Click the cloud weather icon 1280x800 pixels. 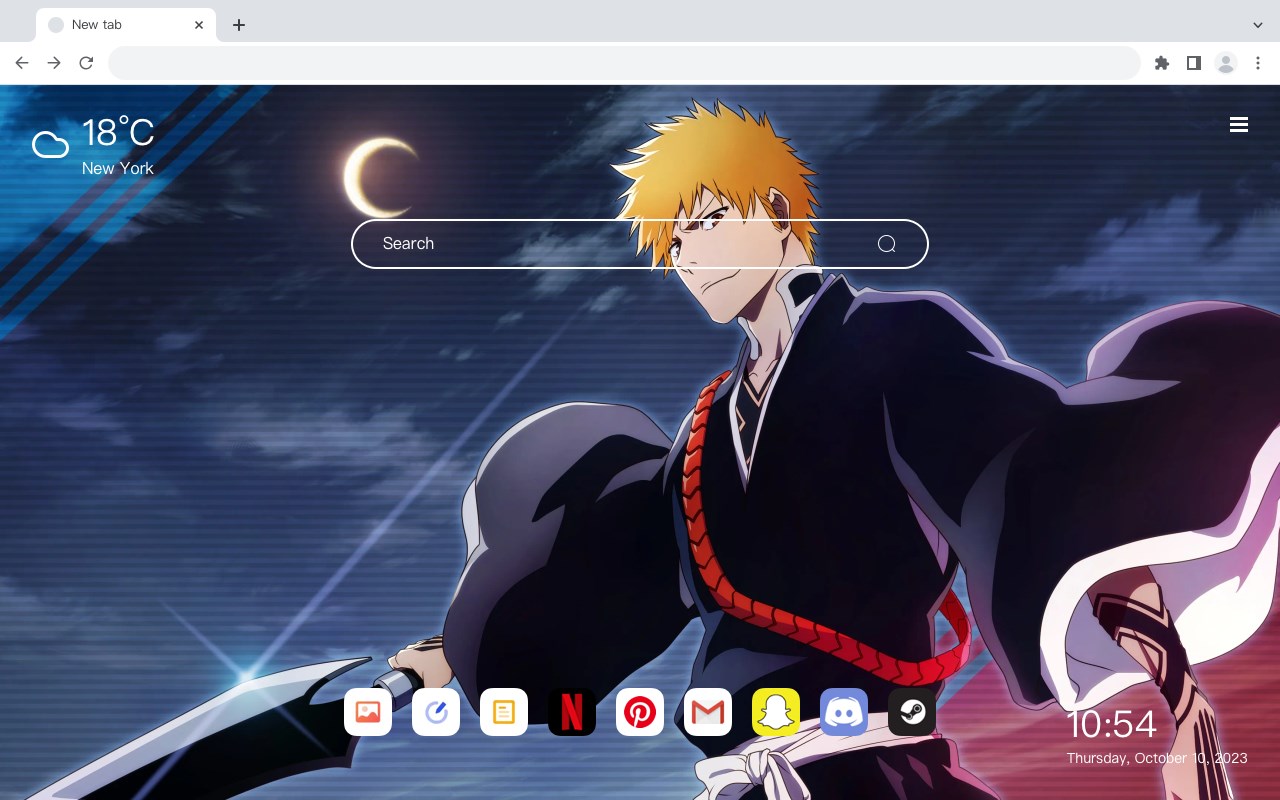(51, 145)
